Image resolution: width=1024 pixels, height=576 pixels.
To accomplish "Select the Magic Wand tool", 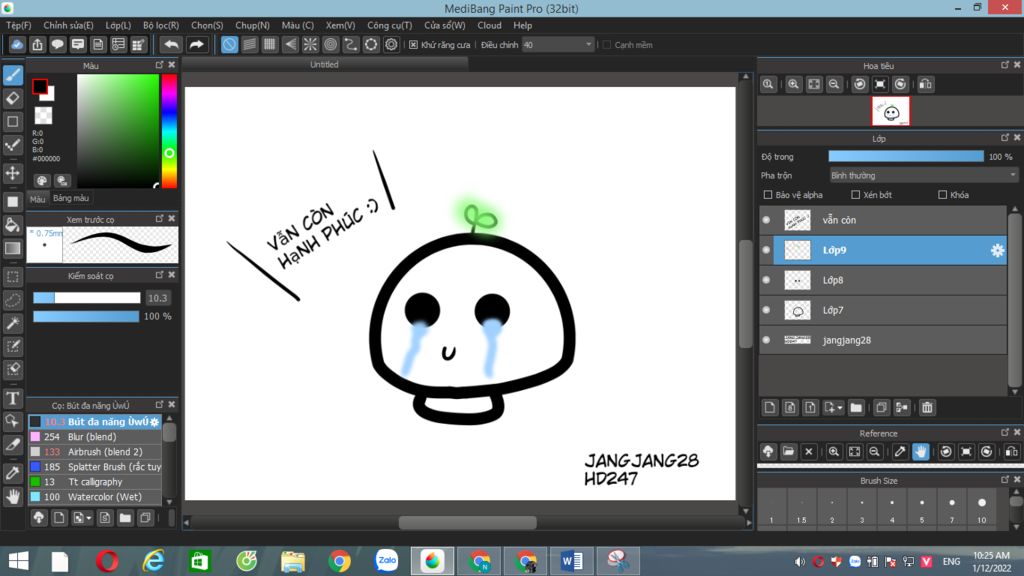I will [x=13, y=323].
